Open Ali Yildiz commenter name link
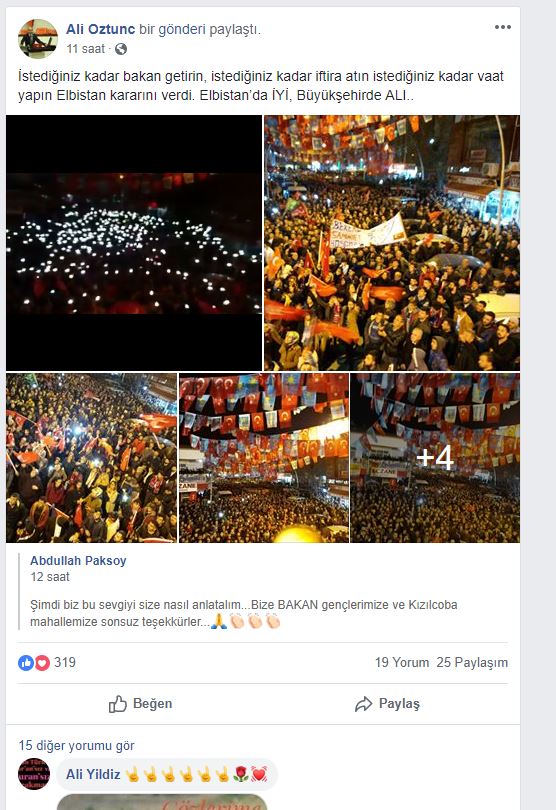Image resolution: width=556 pixels, height=810 pixels. coord(93,774)
